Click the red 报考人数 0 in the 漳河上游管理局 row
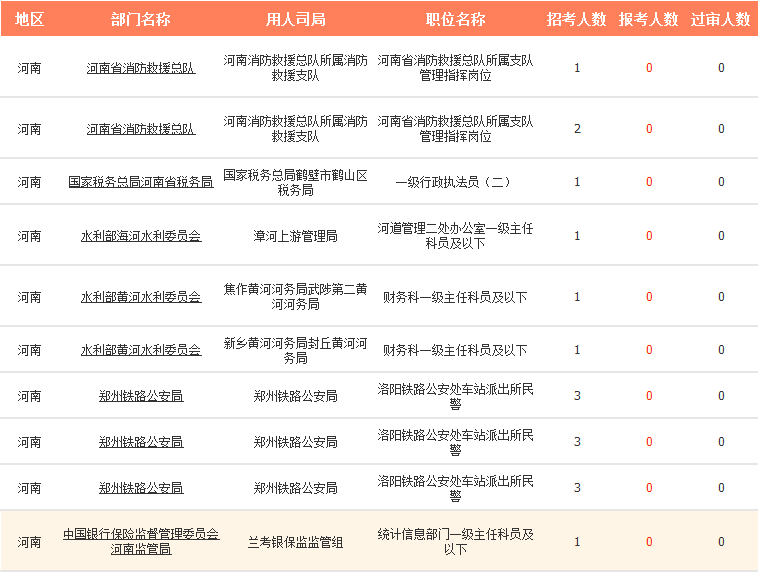Image resolution: width=758 pixels, height=572 pixels. (x=649, y=236)
